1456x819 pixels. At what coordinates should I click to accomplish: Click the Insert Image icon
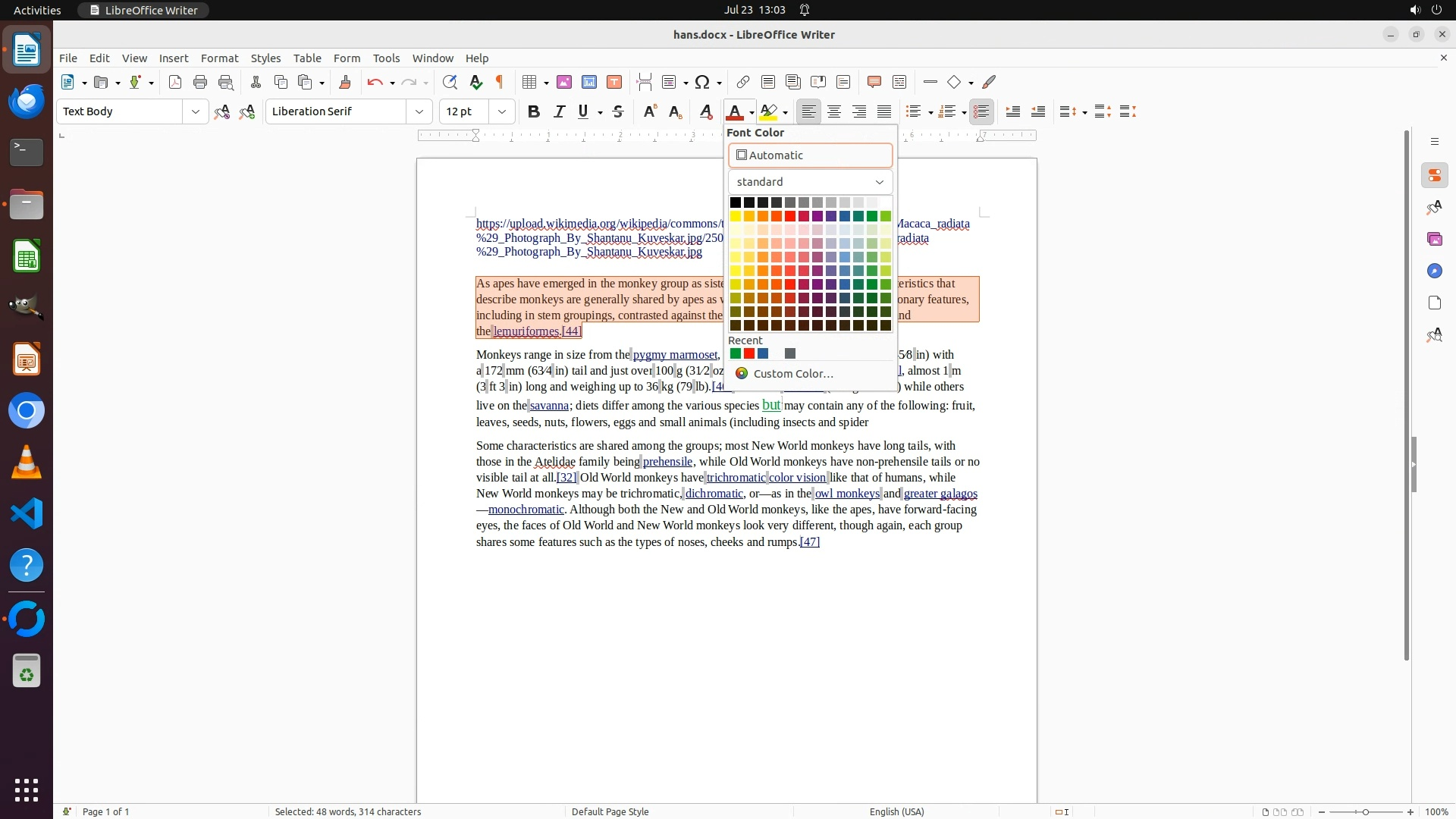[x=564, y=82]
